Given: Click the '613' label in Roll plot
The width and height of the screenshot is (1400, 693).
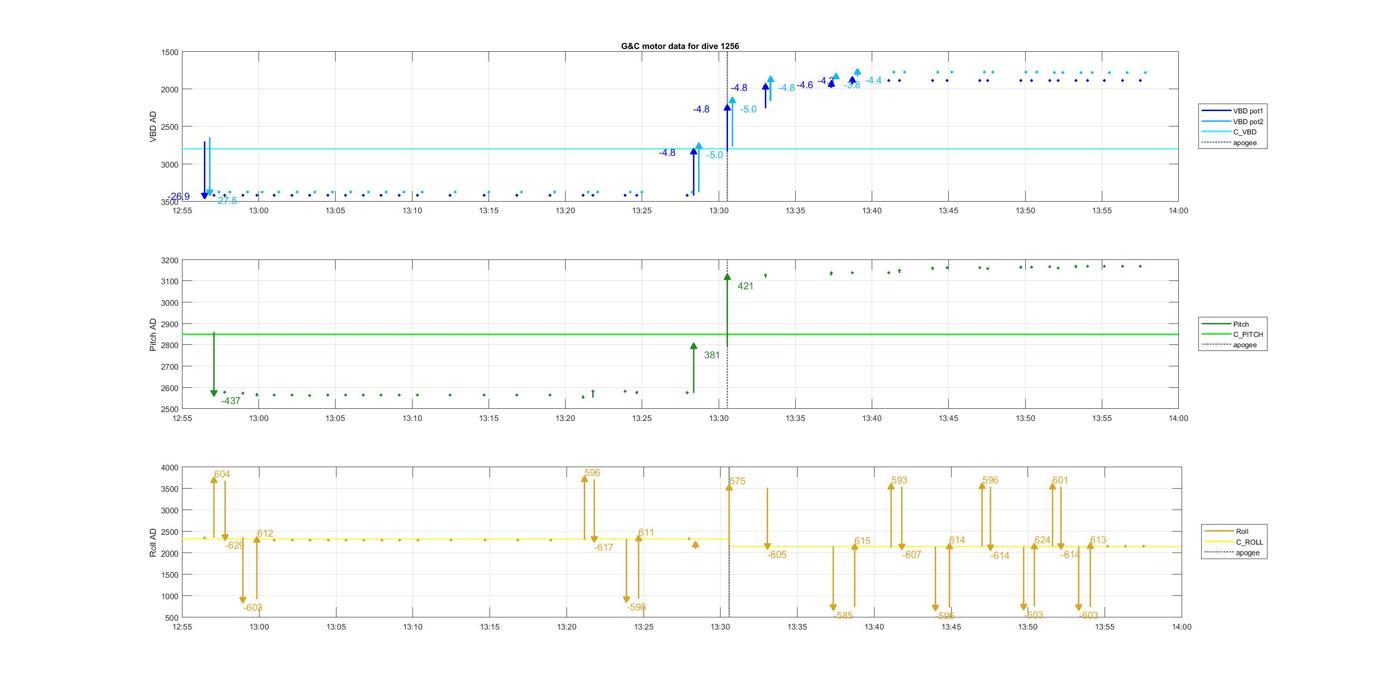Looking at the screenshot, I should [x=1098, y=540].
